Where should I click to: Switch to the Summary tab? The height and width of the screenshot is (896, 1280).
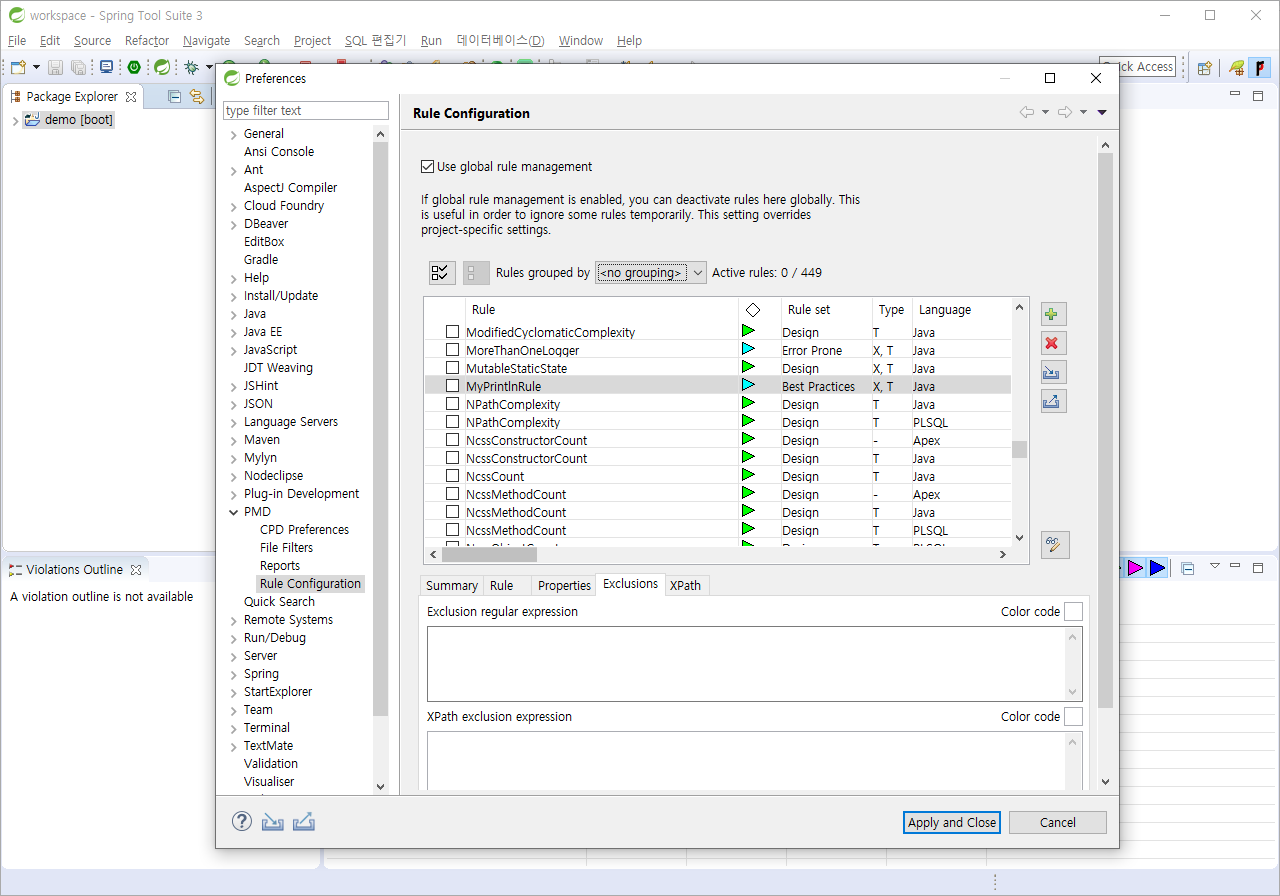(451, 586)
